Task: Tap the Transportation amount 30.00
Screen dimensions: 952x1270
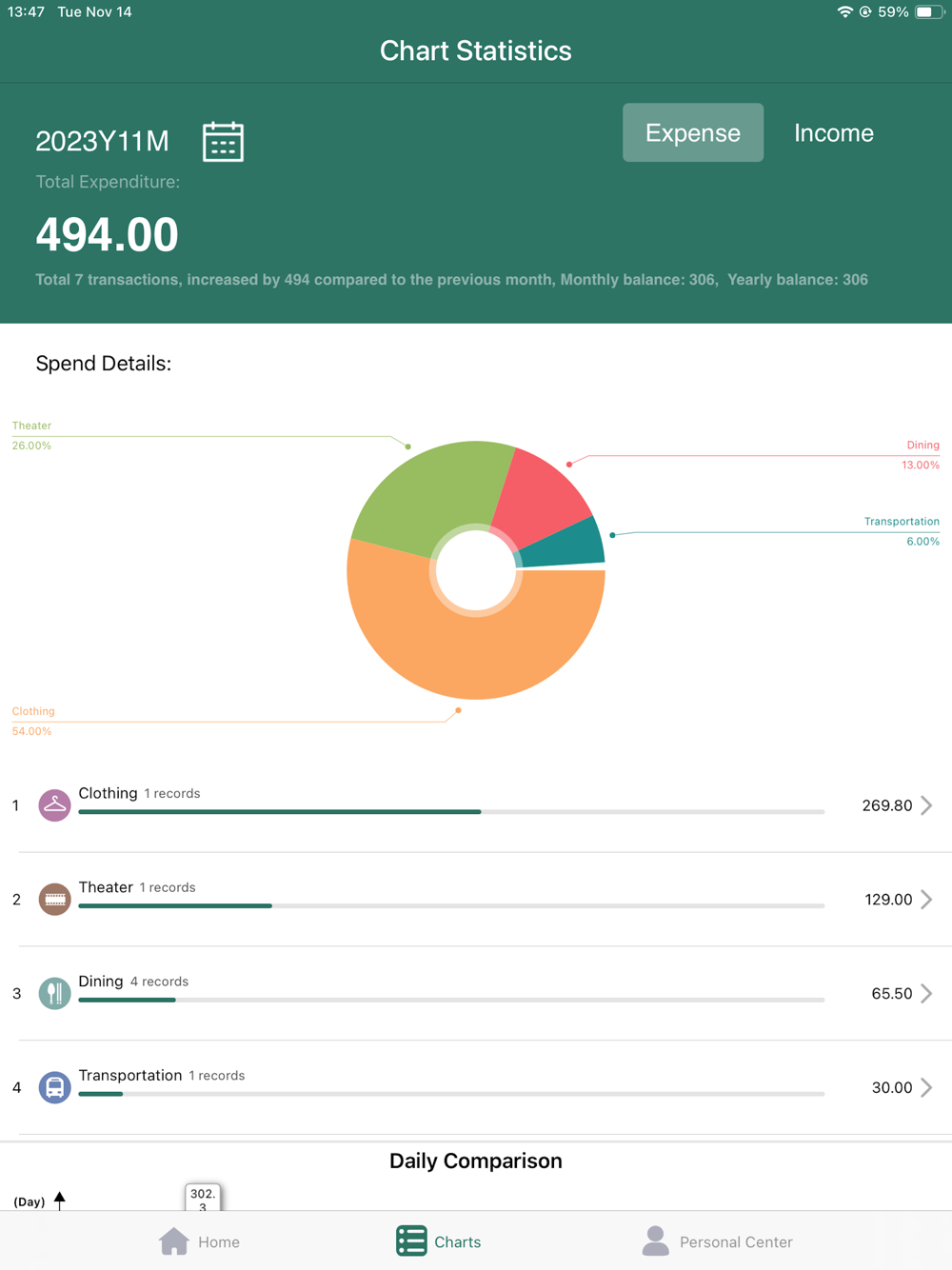Action: point(892,1088)
